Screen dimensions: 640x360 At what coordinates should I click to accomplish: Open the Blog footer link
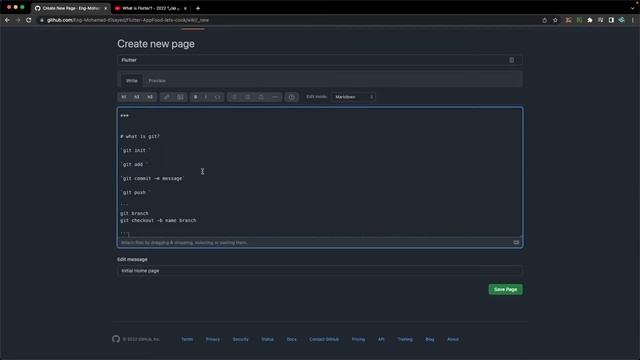pos(430,339)
